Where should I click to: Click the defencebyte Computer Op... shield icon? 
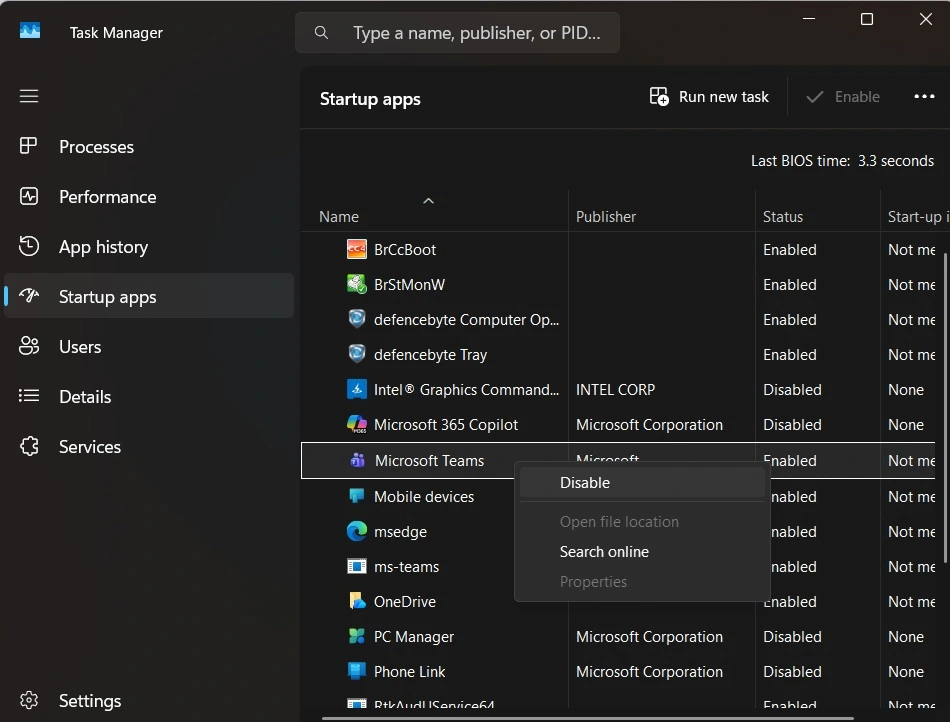point(356,319)
